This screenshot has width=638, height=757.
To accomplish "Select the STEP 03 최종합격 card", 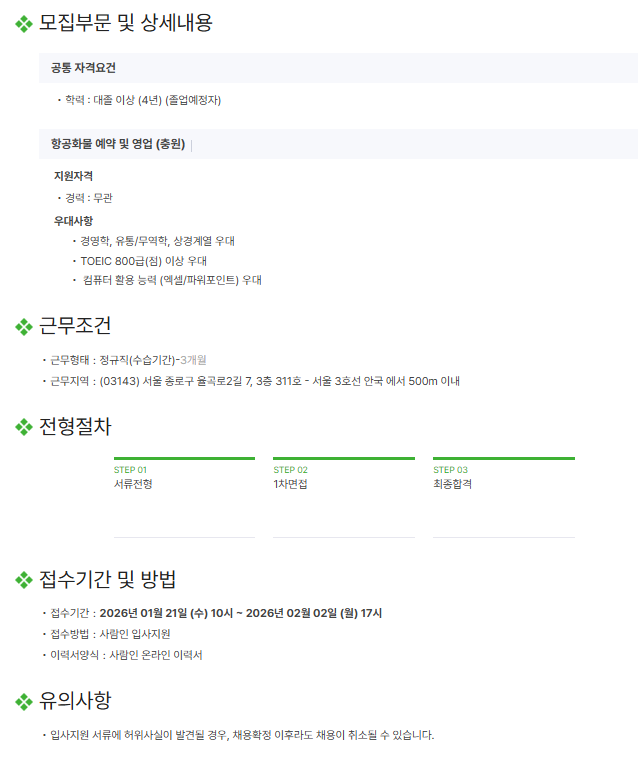I will (x=503, y=497).
